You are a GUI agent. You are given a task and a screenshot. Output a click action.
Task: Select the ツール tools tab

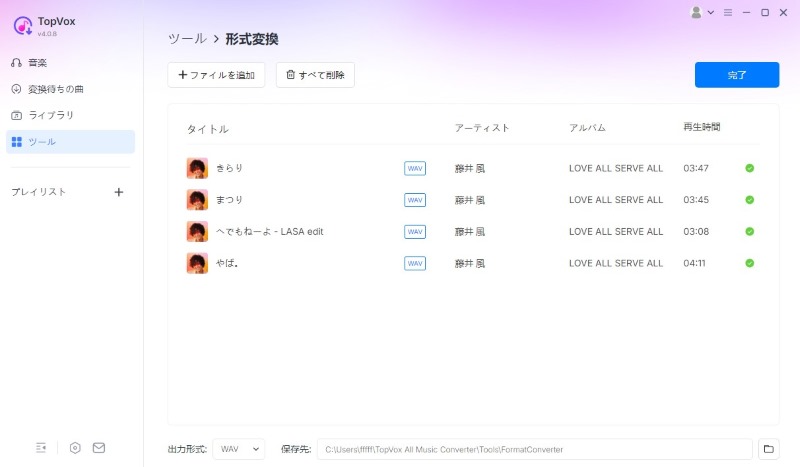70,142
